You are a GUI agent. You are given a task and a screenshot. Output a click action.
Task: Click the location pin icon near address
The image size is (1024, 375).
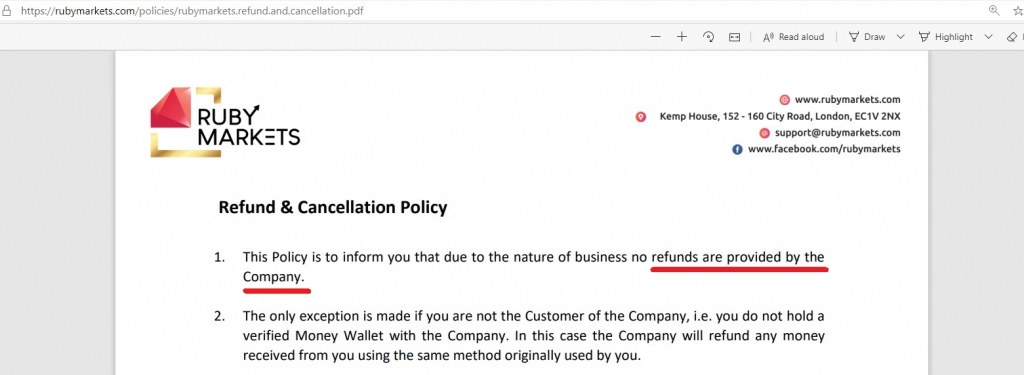tap(641, 117)
